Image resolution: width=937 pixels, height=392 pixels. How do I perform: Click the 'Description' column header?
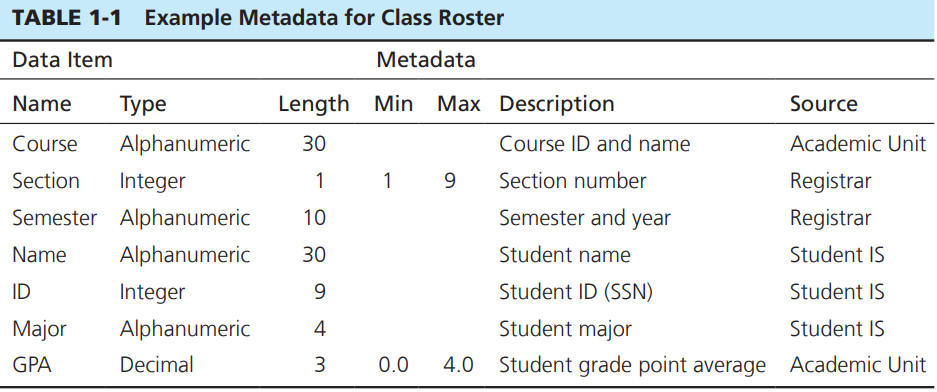click(x=556, y=104)
